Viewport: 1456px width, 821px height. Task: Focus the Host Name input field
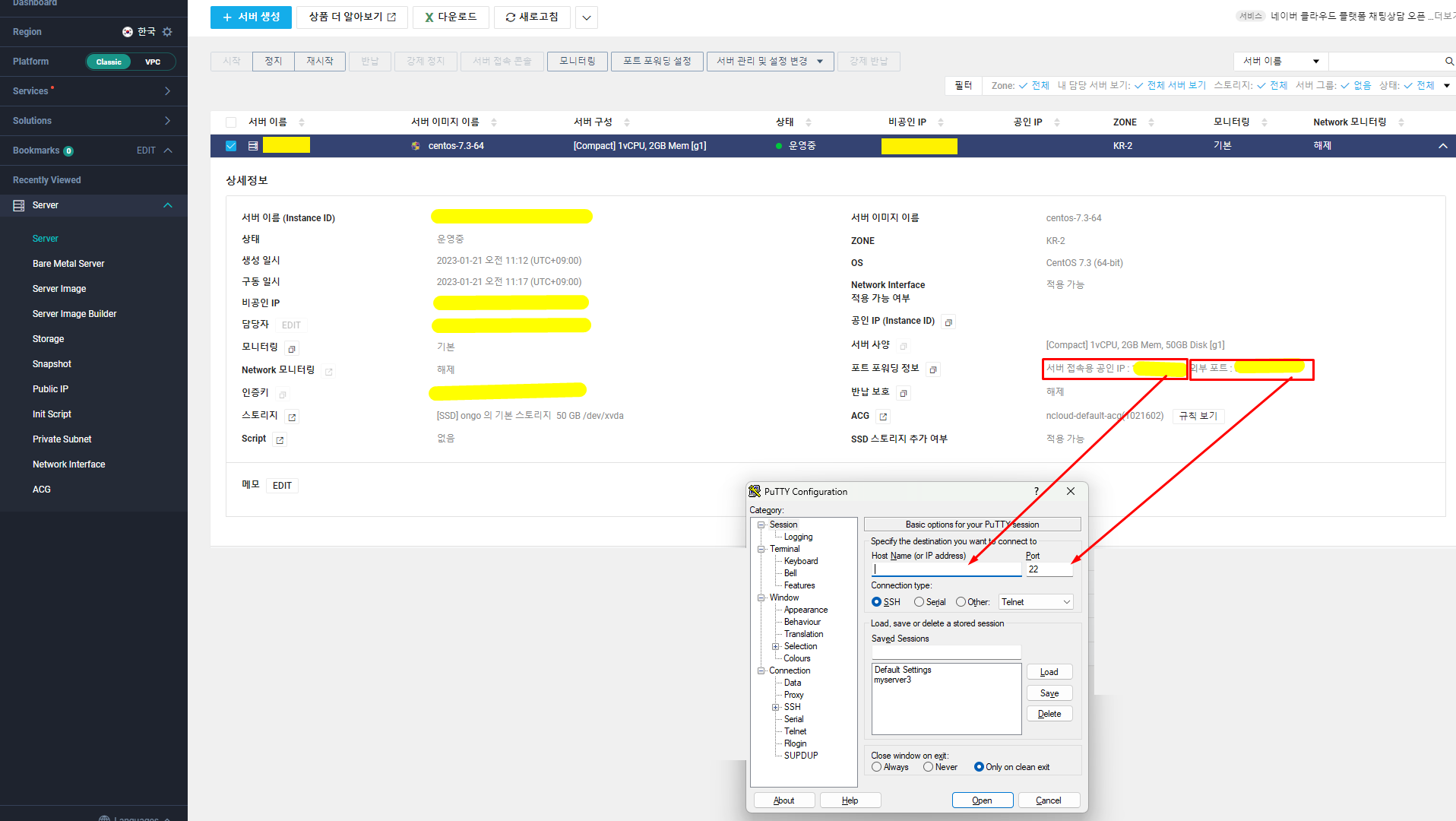[946, 569]
